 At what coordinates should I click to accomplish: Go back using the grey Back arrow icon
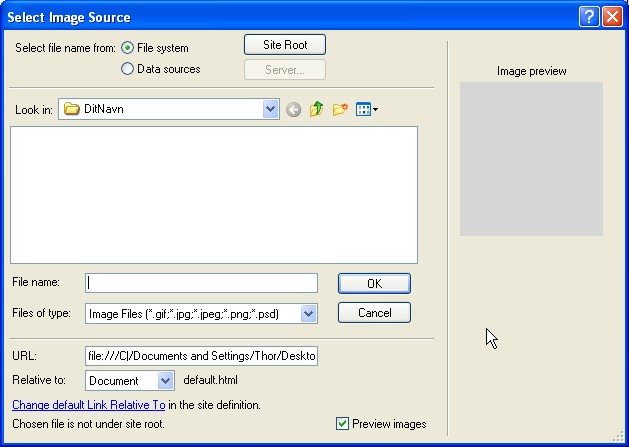(x=294, y=110)
